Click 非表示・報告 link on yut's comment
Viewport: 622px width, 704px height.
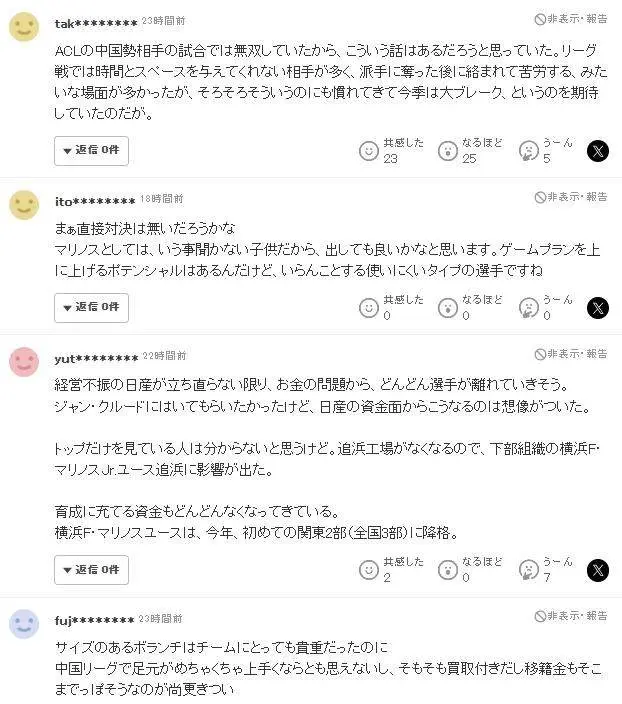click(x=571, y=354)
